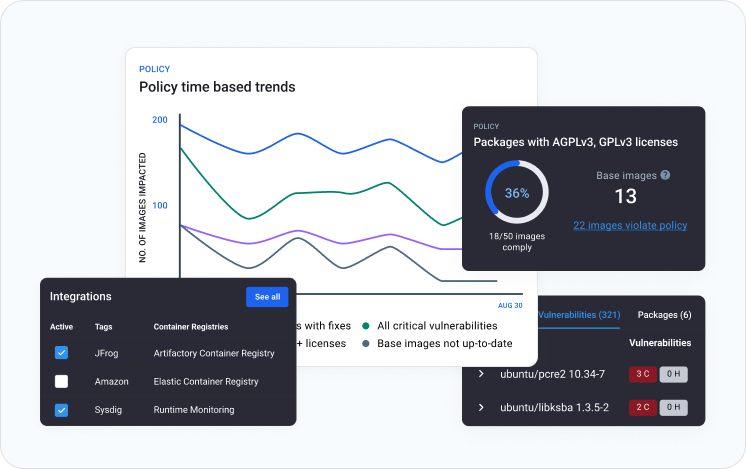
Task: Select the AUG 30 date axis label
Action: tap(510, 305)
